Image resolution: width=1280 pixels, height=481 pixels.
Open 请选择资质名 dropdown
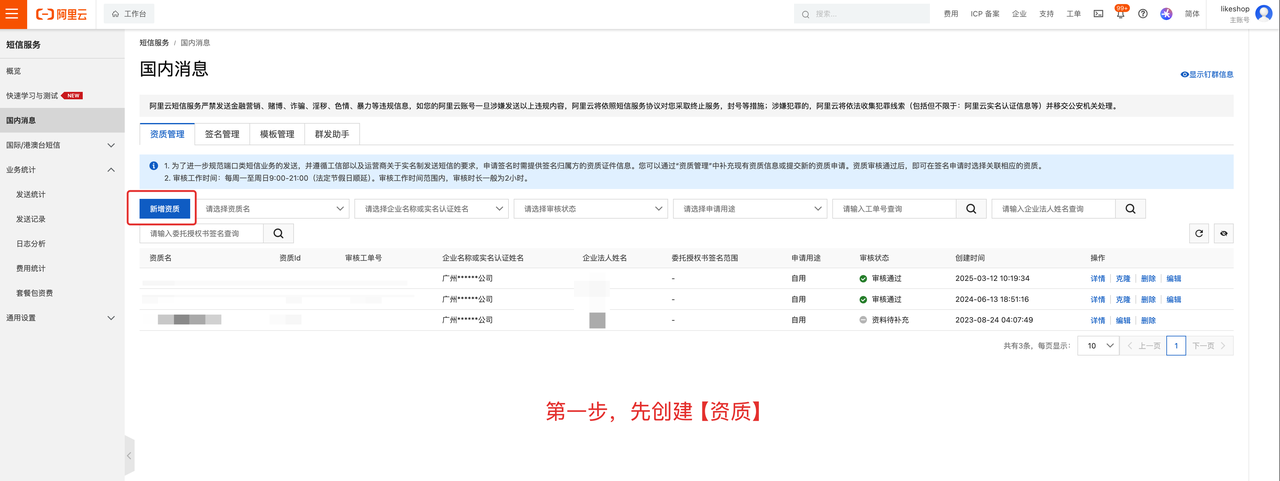(272, 208)
